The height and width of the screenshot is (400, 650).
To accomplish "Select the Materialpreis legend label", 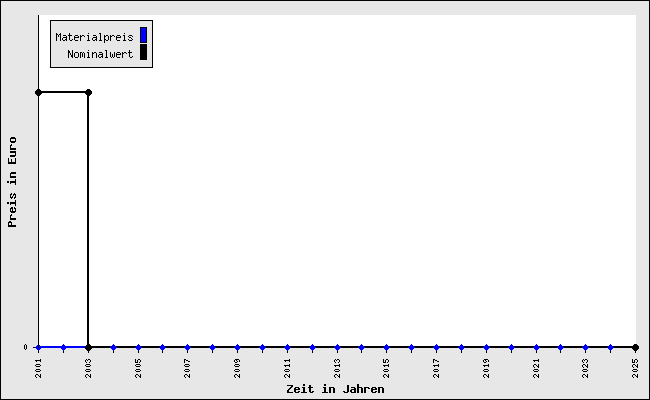I will coord(94,37).
